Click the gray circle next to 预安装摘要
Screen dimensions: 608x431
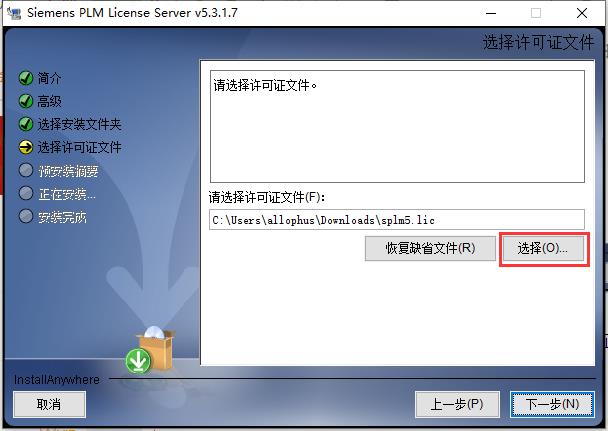tap(26, 170)
